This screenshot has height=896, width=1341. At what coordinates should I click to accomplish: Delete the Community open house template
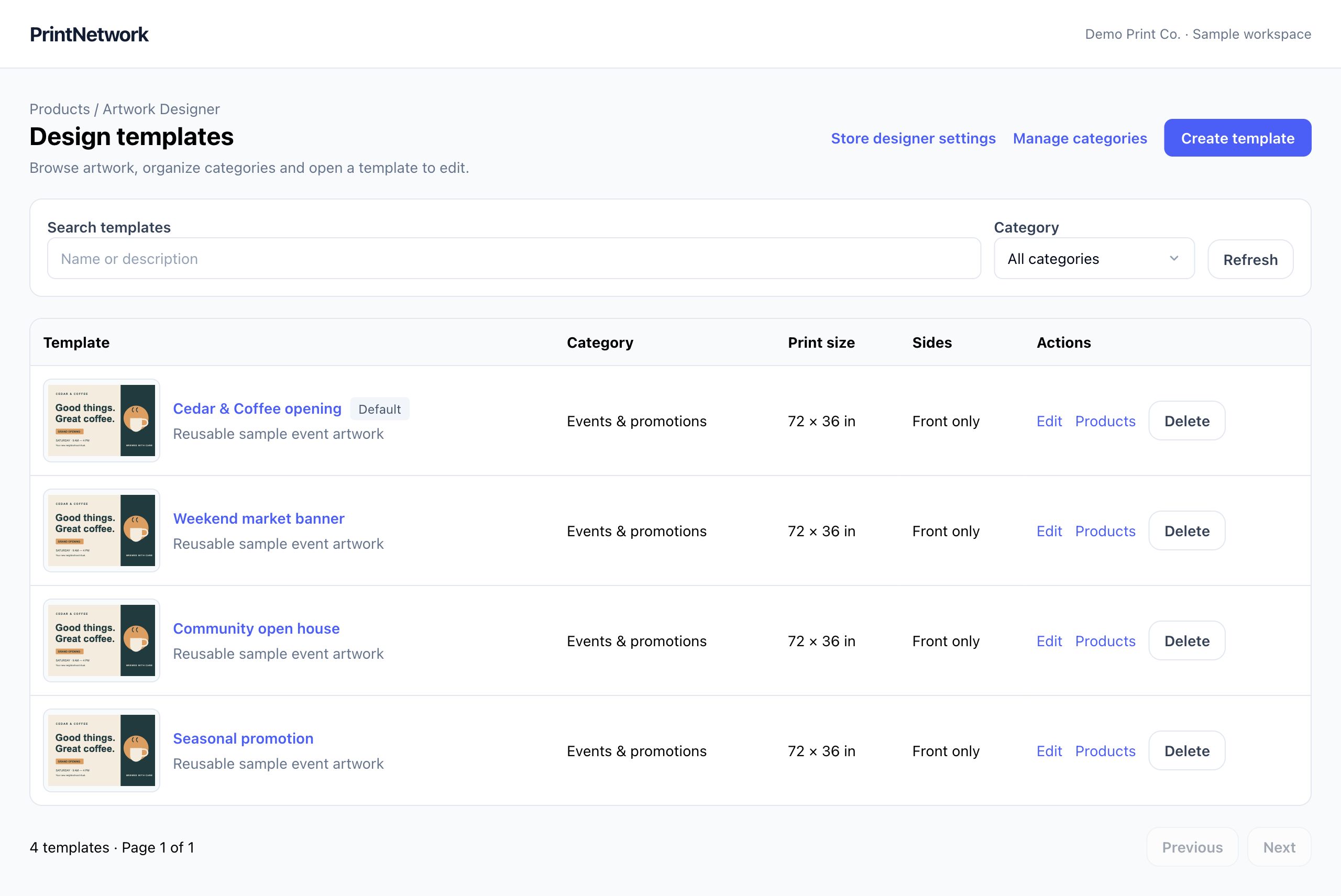[1186, 640]
